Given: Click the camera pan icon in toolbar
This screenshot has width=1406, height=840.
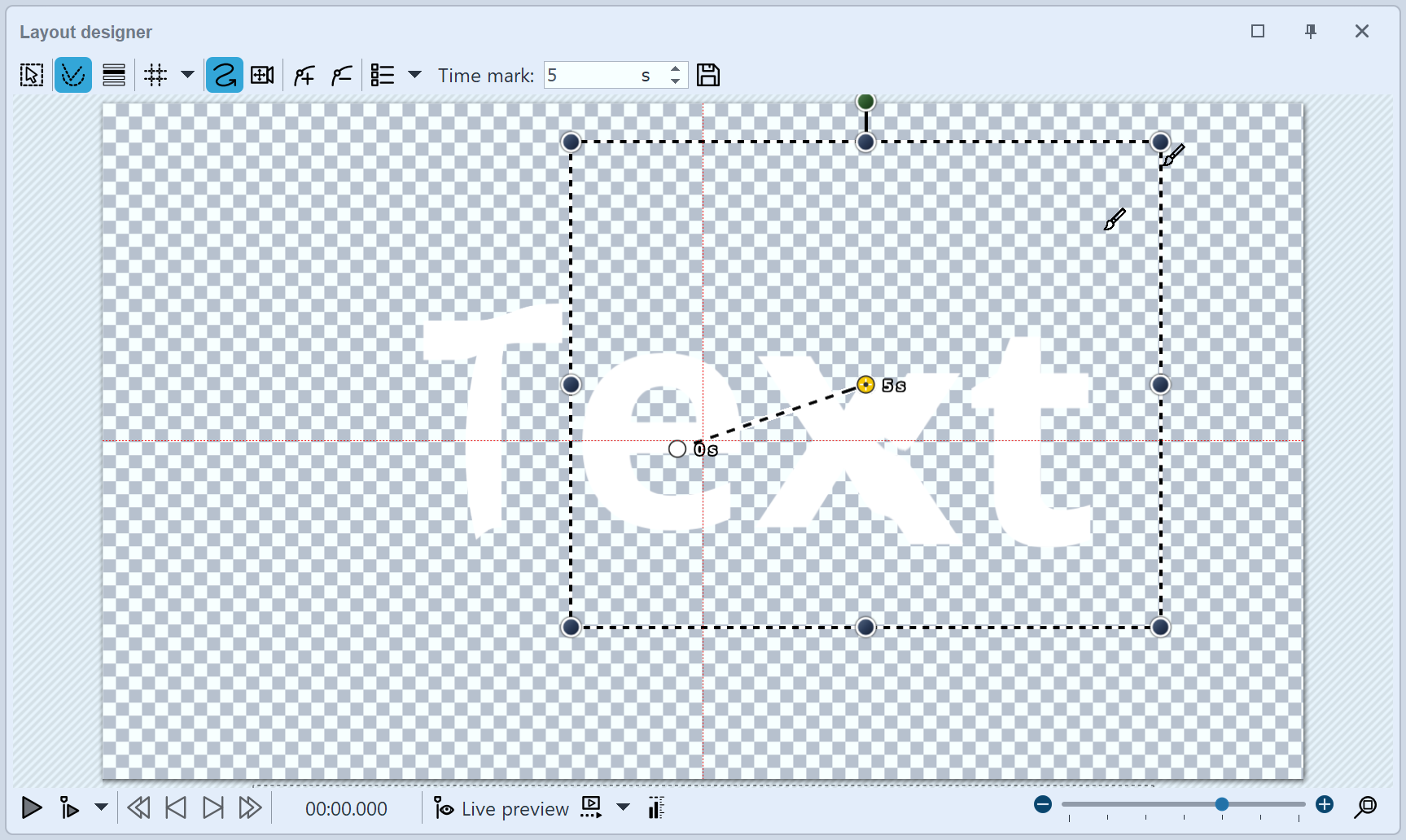Looking at the screenshot, I should 261,74.
